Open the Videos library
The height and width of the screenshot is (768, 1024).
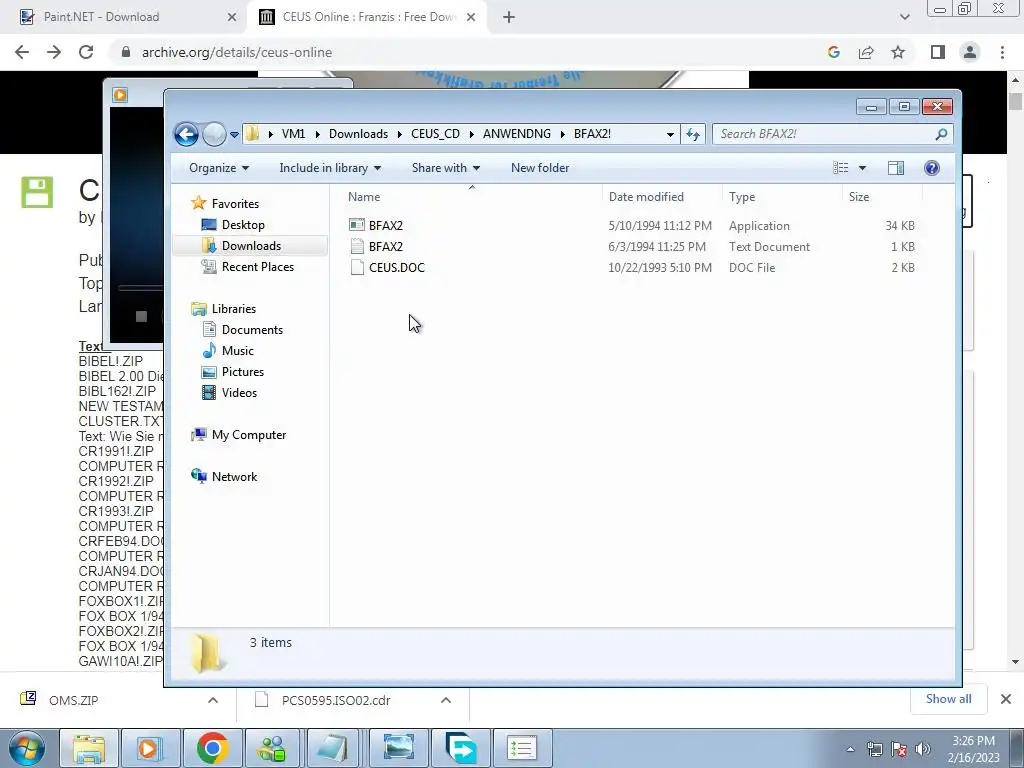239,392
